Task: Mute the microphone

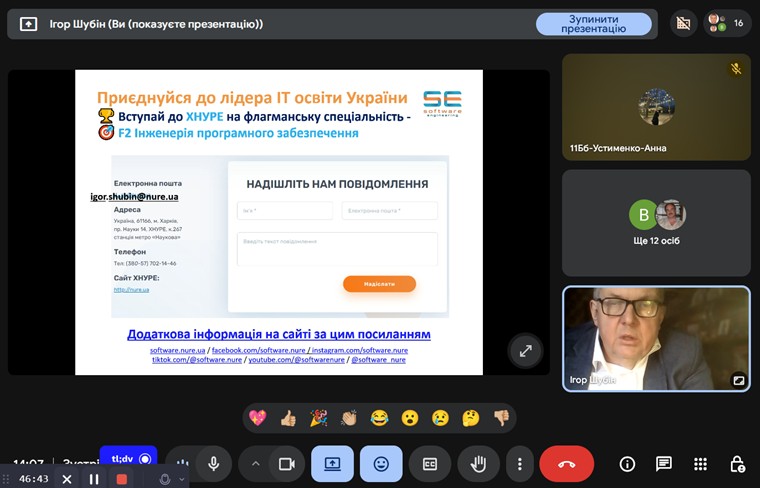Action: (x=213, y=464)
